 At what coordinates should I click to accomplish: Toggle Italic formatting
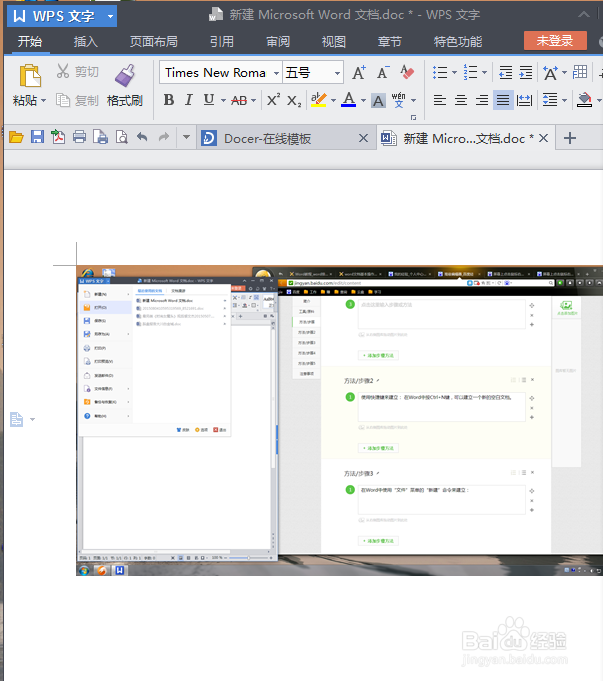189,100
